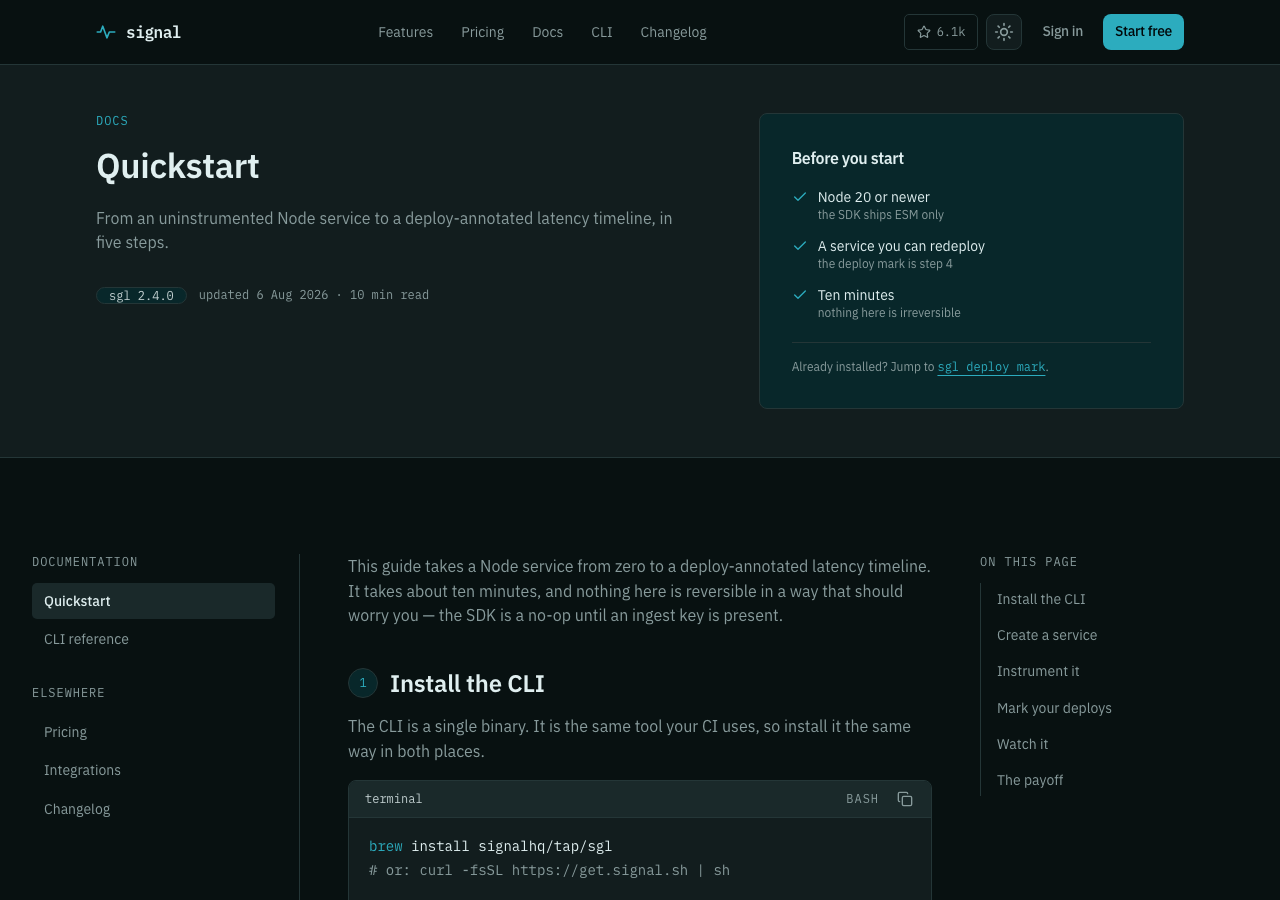
Task: Click the ELSEWHERE sidebar heading
Action: tap(68, 693)
